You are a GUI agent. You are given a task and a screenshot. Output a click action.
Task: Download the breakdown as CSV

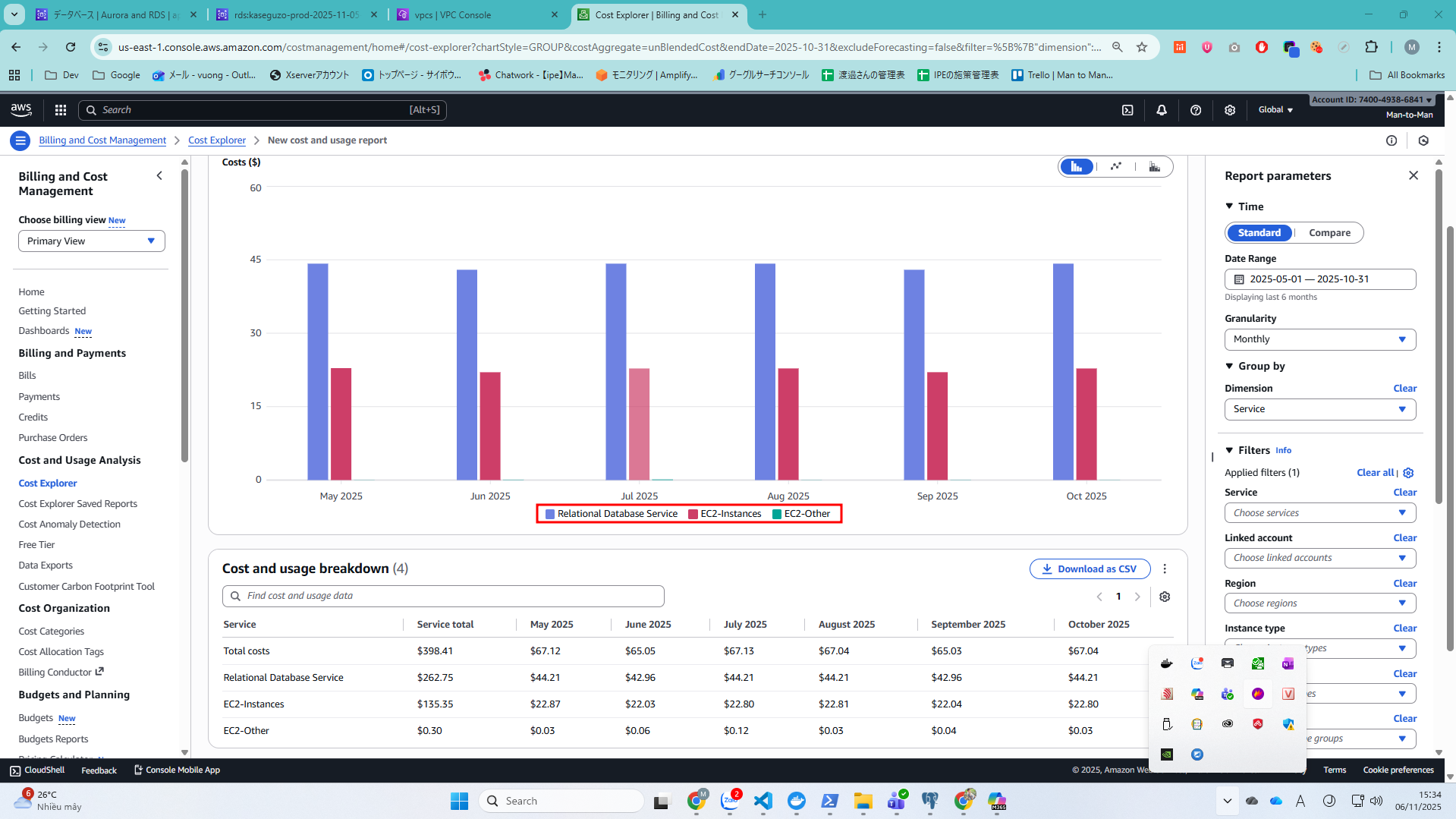[1089, 569]
